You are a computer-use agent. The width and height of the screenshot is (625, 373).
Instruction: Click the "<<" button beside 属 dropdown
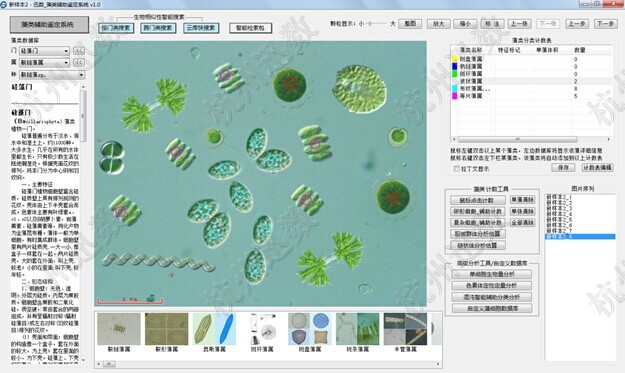79,62
